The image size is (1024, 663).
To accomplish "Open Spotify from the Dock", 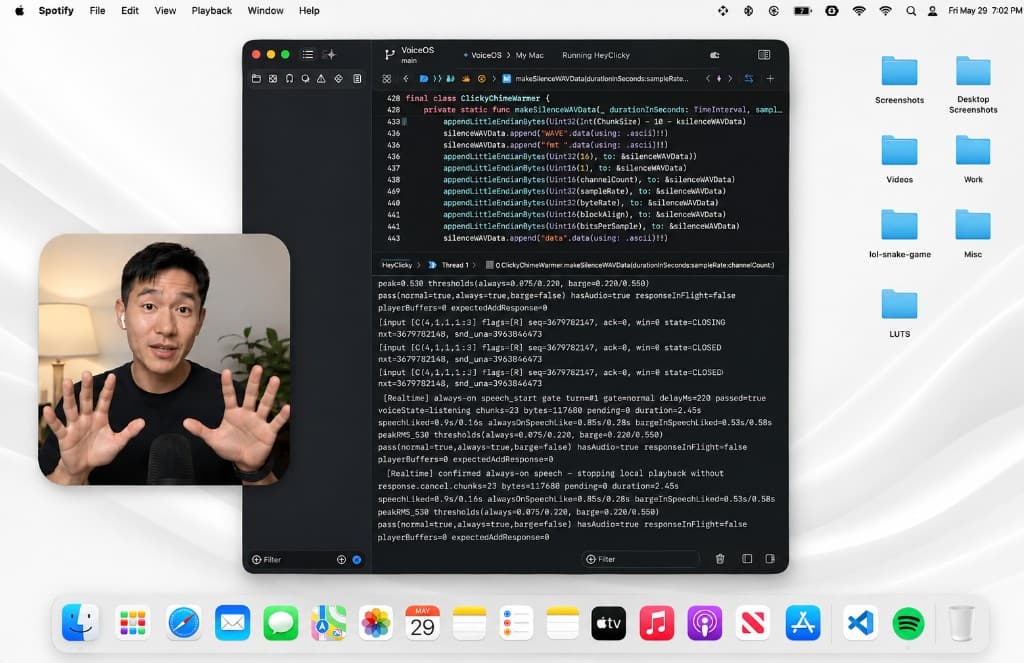I will (908, 623).
